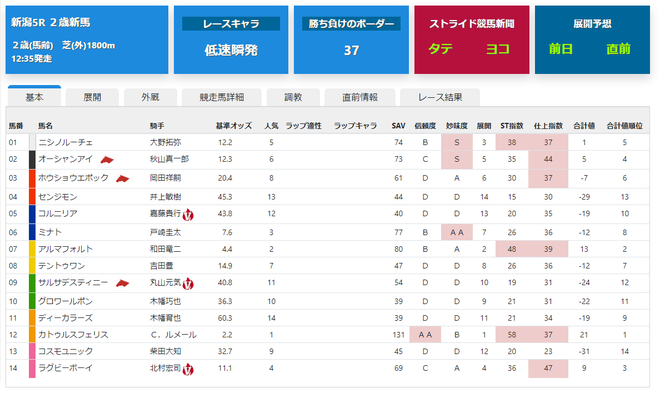Click SAV value 131

click(x=398, y=335)
